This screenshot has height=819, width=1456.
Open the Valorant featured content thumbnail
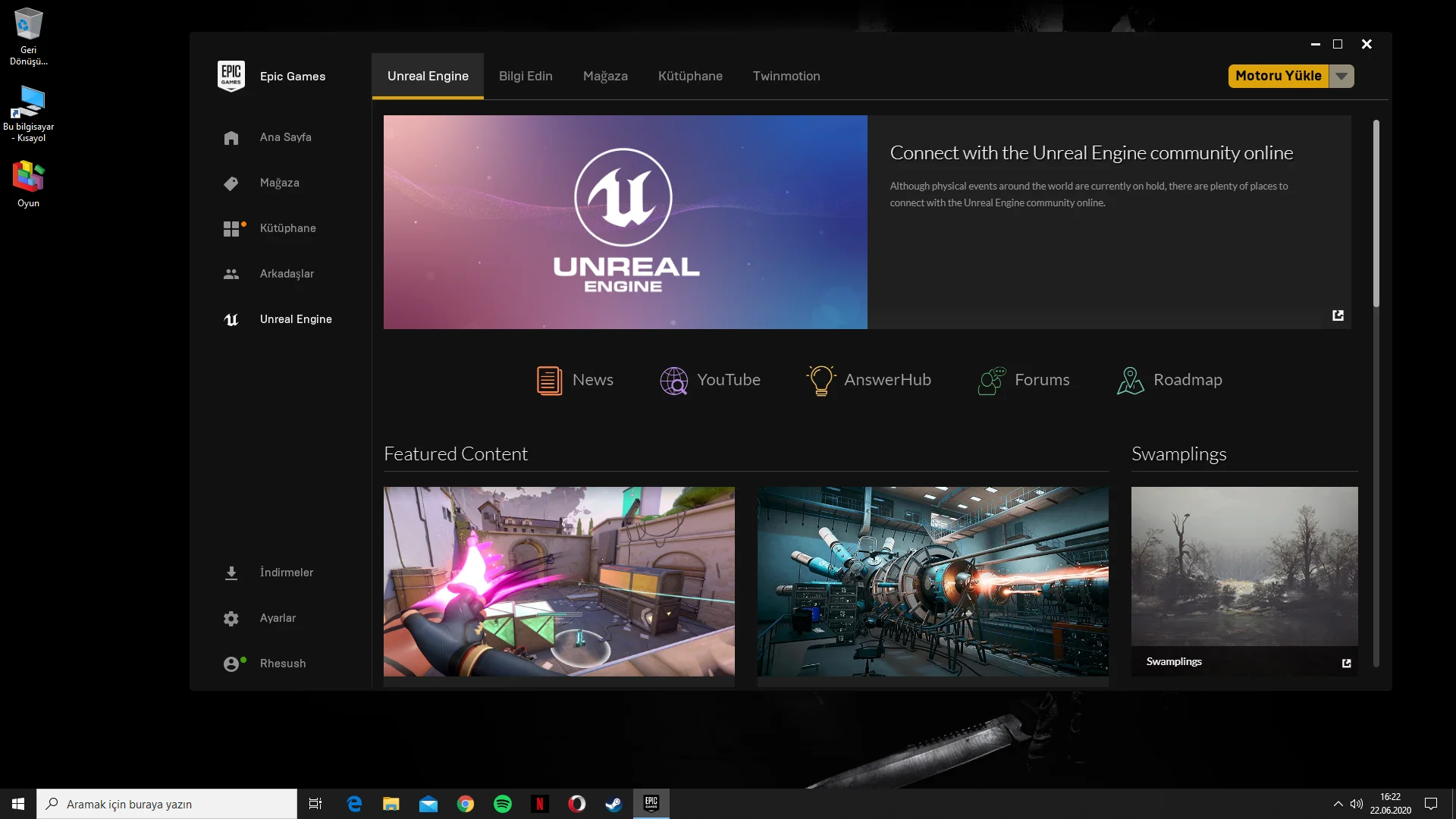[559, 582]
